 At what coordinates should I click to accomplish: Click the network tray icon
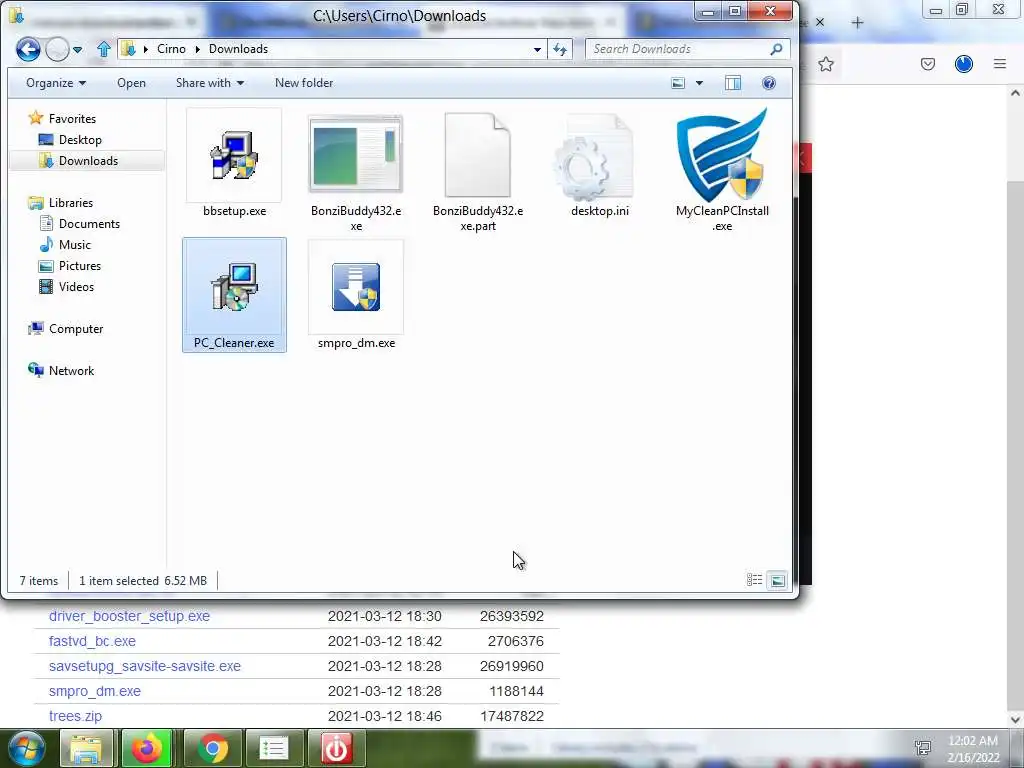pos(923,747)
